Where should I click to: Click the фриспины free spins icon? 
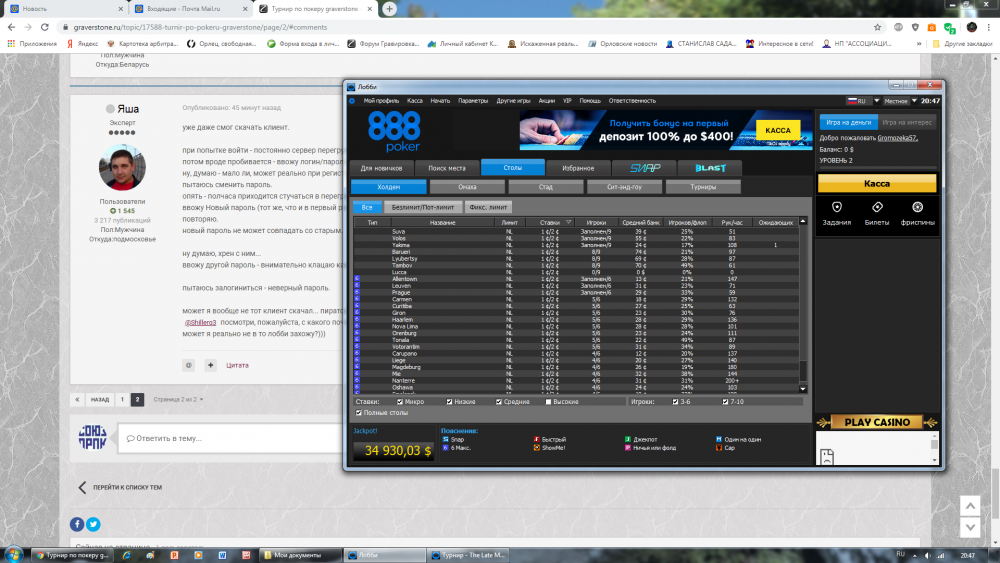click(x=917, y=207)
